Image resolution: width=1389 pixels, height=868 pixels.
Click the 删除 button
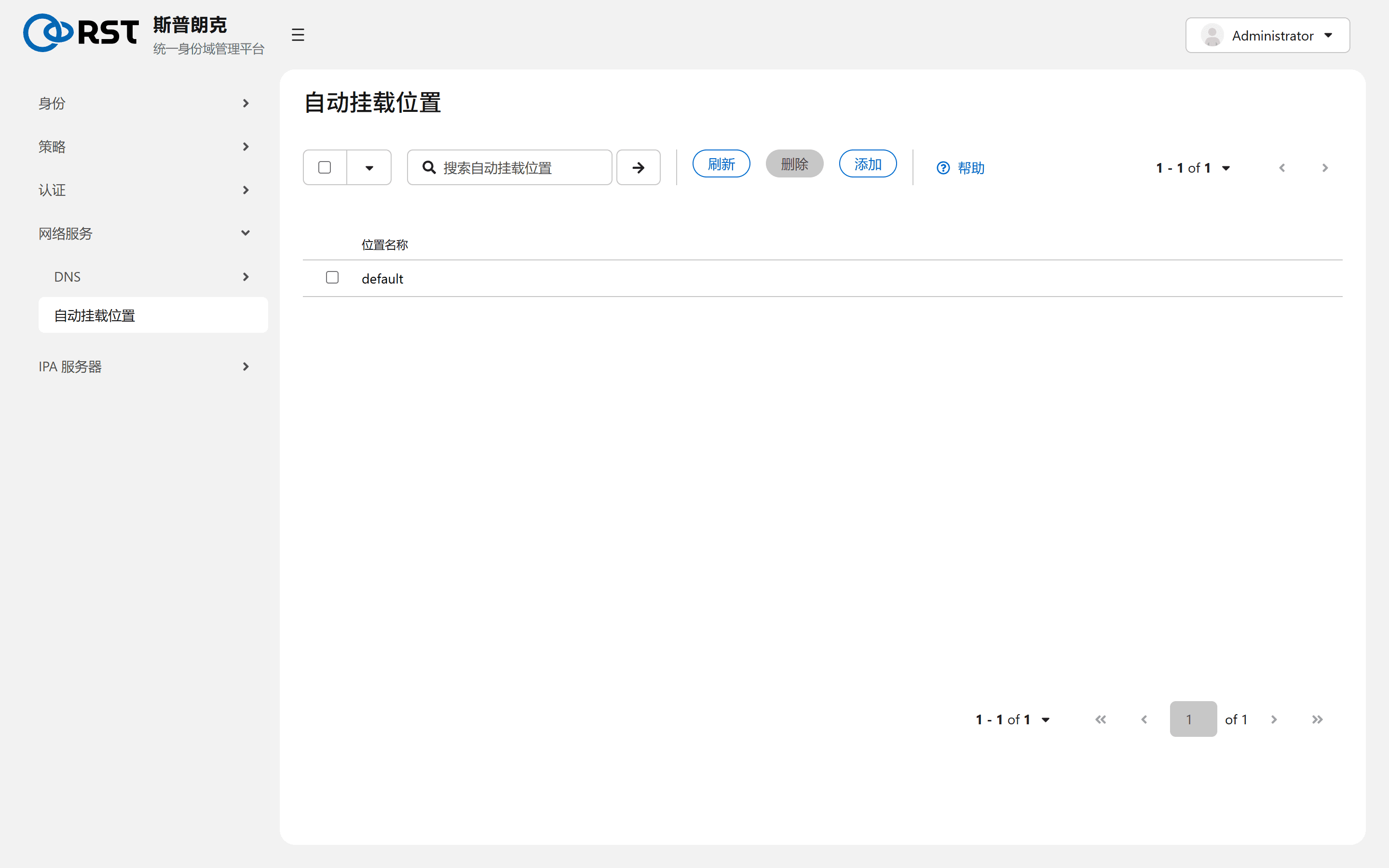[x=794, y=164]
